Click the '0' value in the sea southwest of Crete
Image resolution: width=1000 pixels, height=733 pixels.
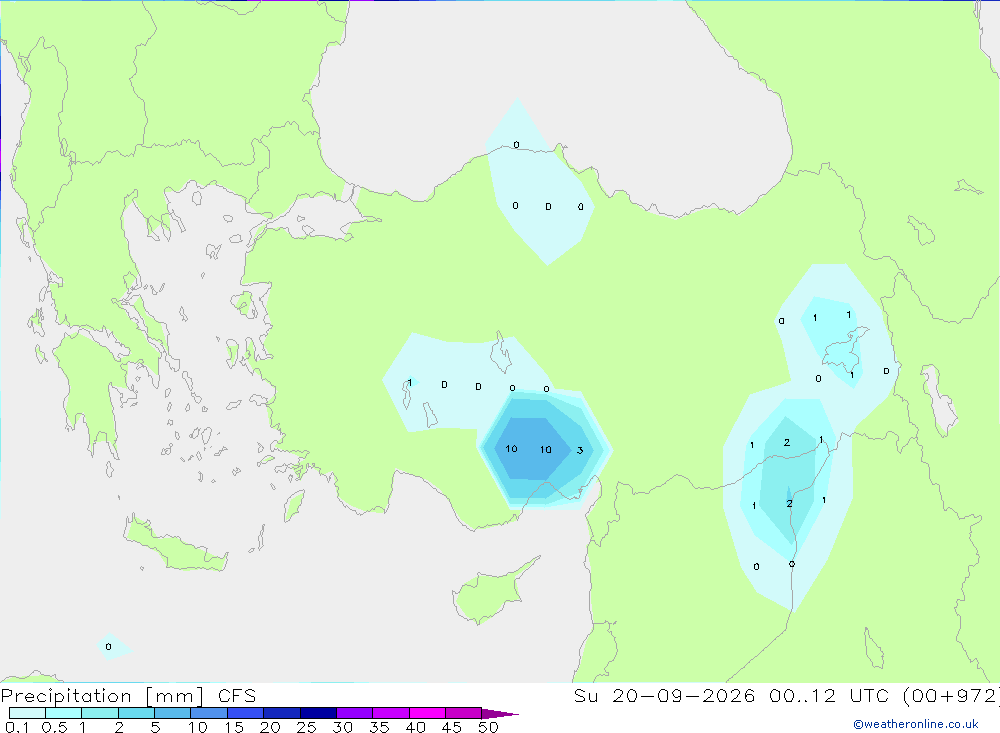(x=108, y=647)
